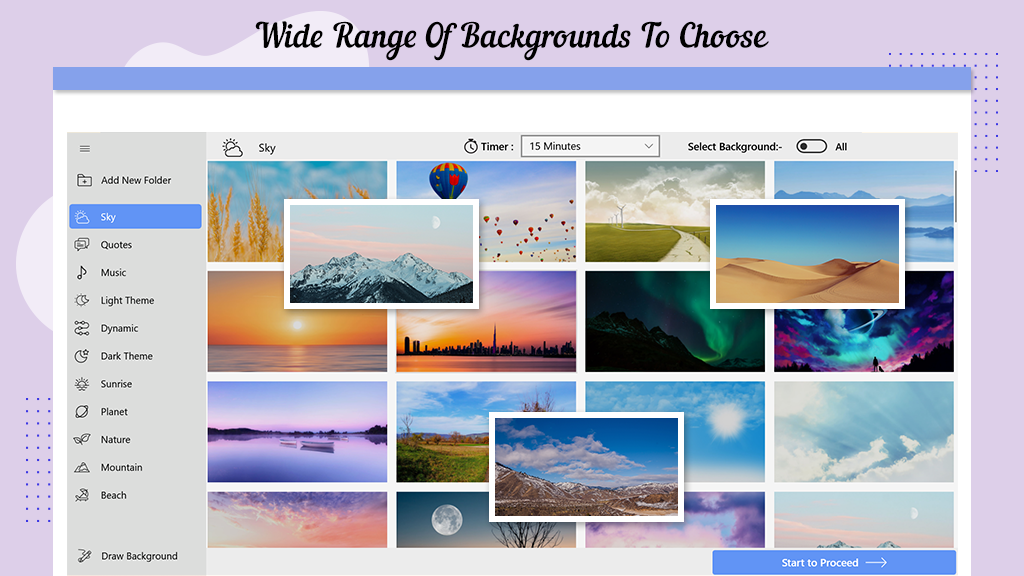Click the Draw Background pencil icon
The image size is (1024, 576).
point(84,556)
